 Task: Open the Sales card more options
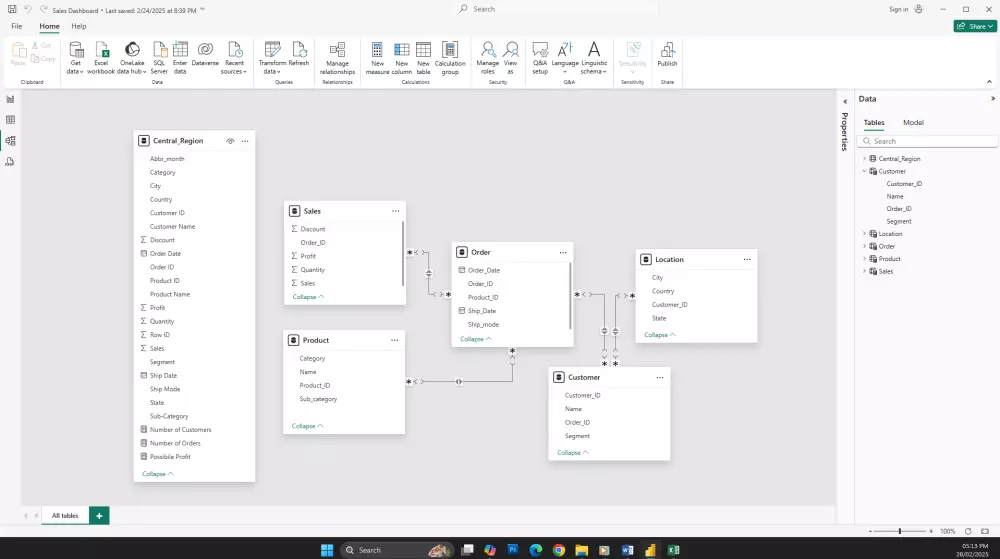(x=395, y=211)
